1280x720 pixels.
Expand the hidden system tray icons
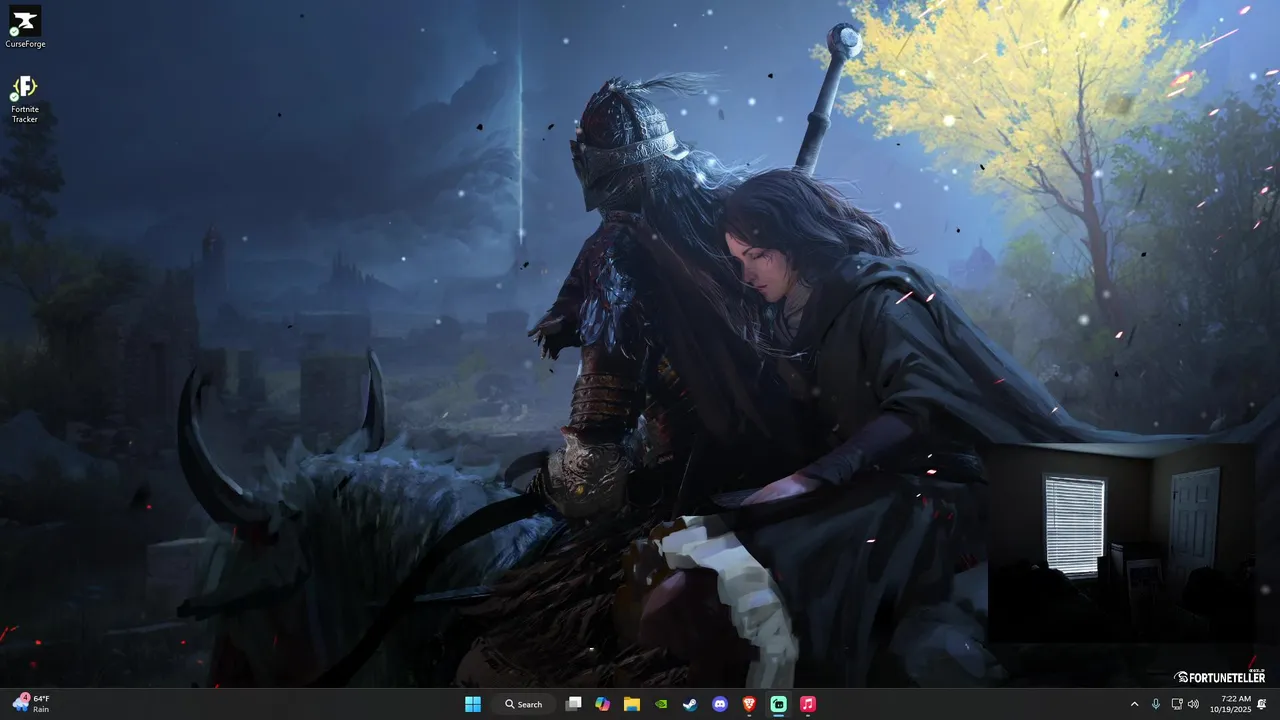click(1134, 704)
